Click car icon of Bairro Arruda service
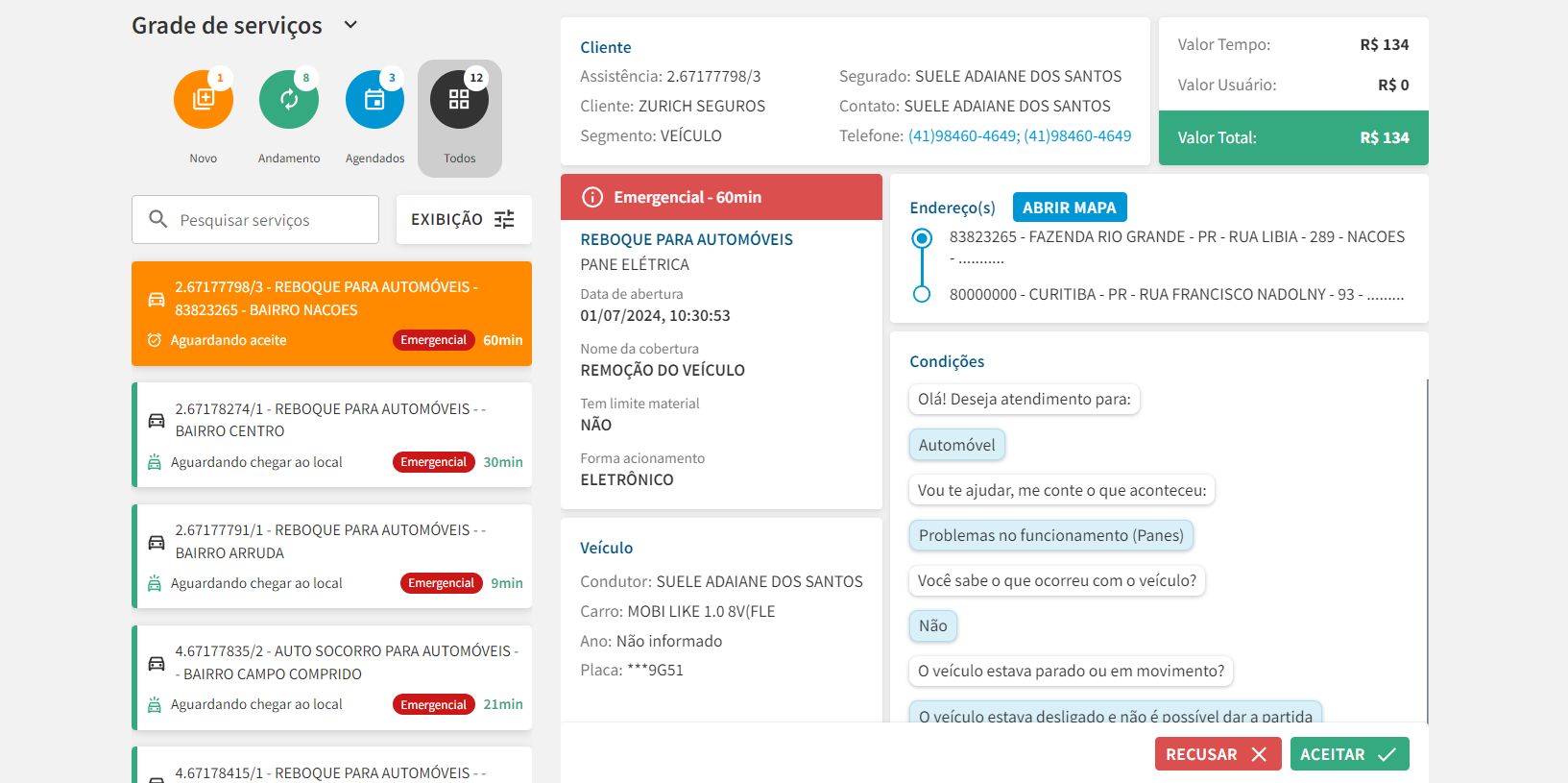The width and height of the screenshot is (1568, 783). 157,542
